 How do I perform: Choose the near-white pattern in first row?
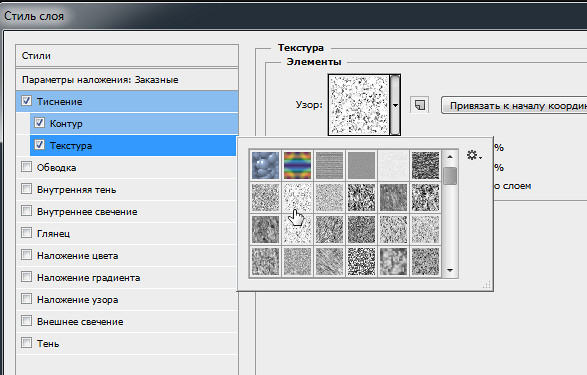[x=393, y=165]
